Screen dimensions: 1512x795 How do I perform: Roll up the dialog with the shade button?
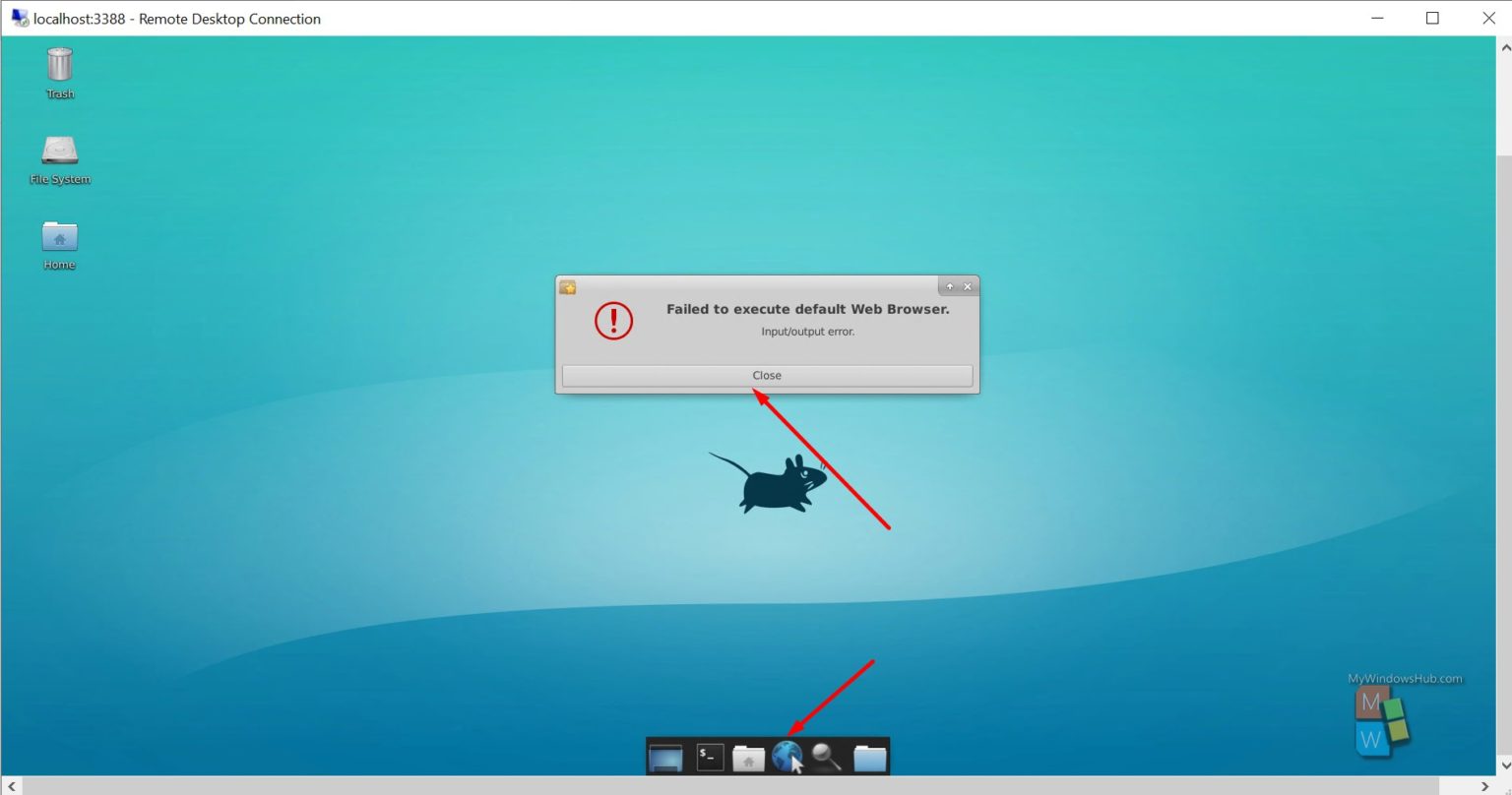[x=950, y=286]
